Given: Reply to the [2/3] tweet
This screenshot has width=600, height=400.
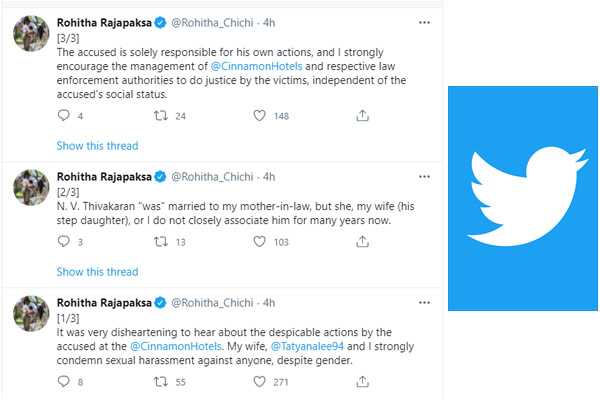Looking at the screenshot, I should (x=64, y=241).
